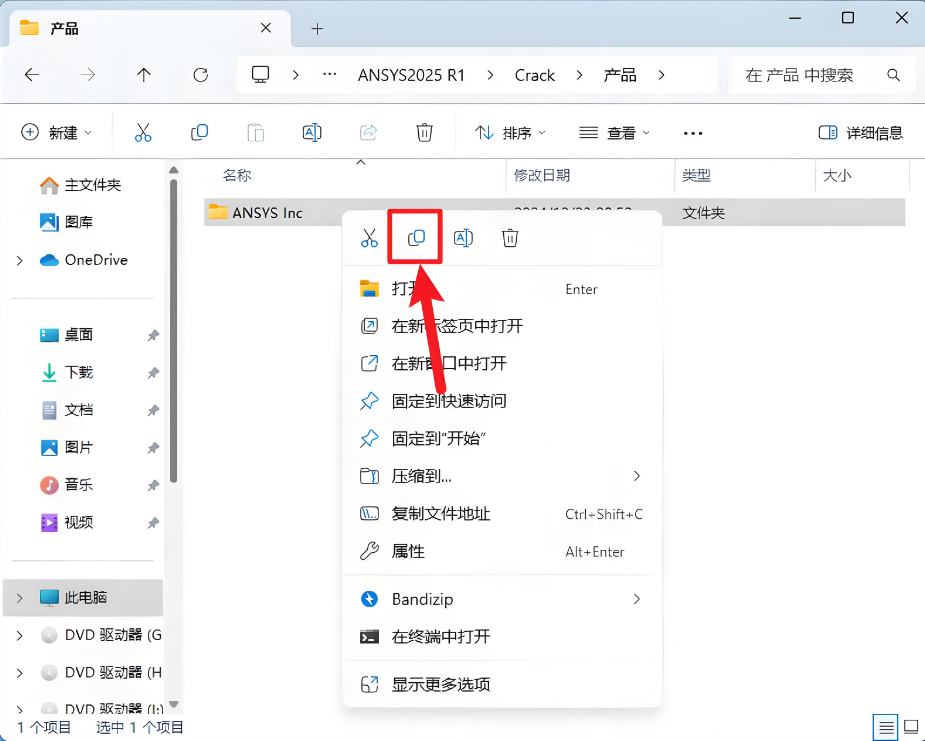Choose 打开 in the context menu
This screenshot has width=925, height=741.
click(502, 289)
